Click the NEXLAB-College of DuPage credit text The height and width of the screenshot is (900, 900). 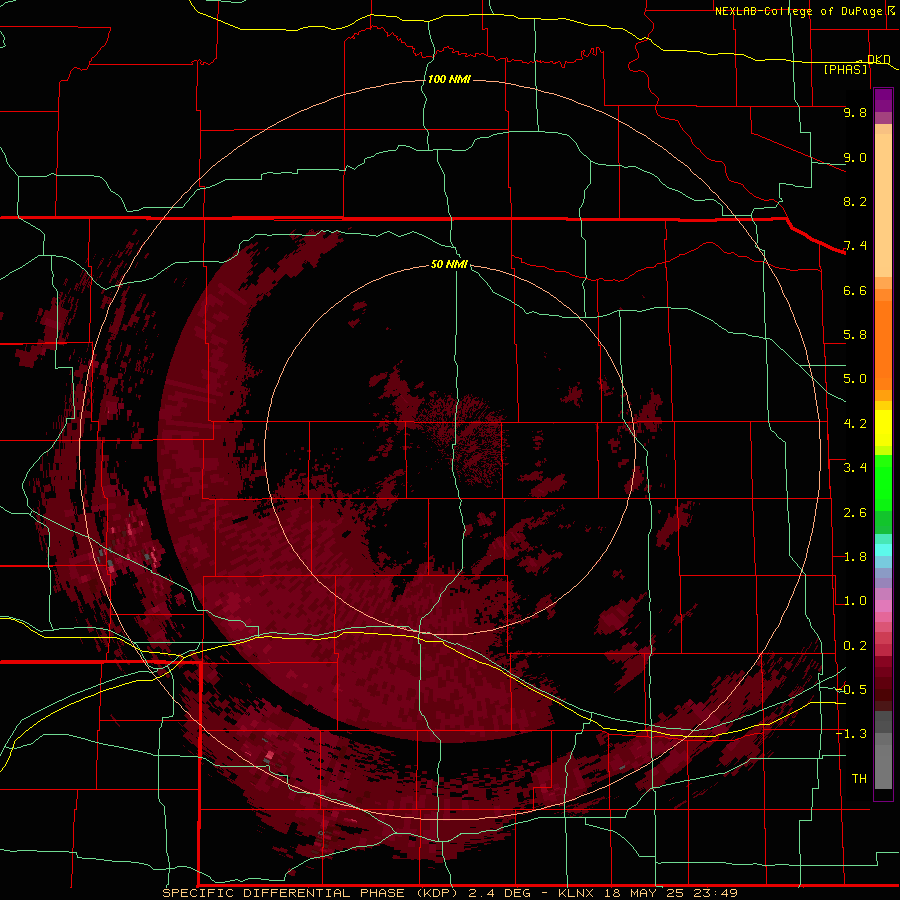coord(798,11)
